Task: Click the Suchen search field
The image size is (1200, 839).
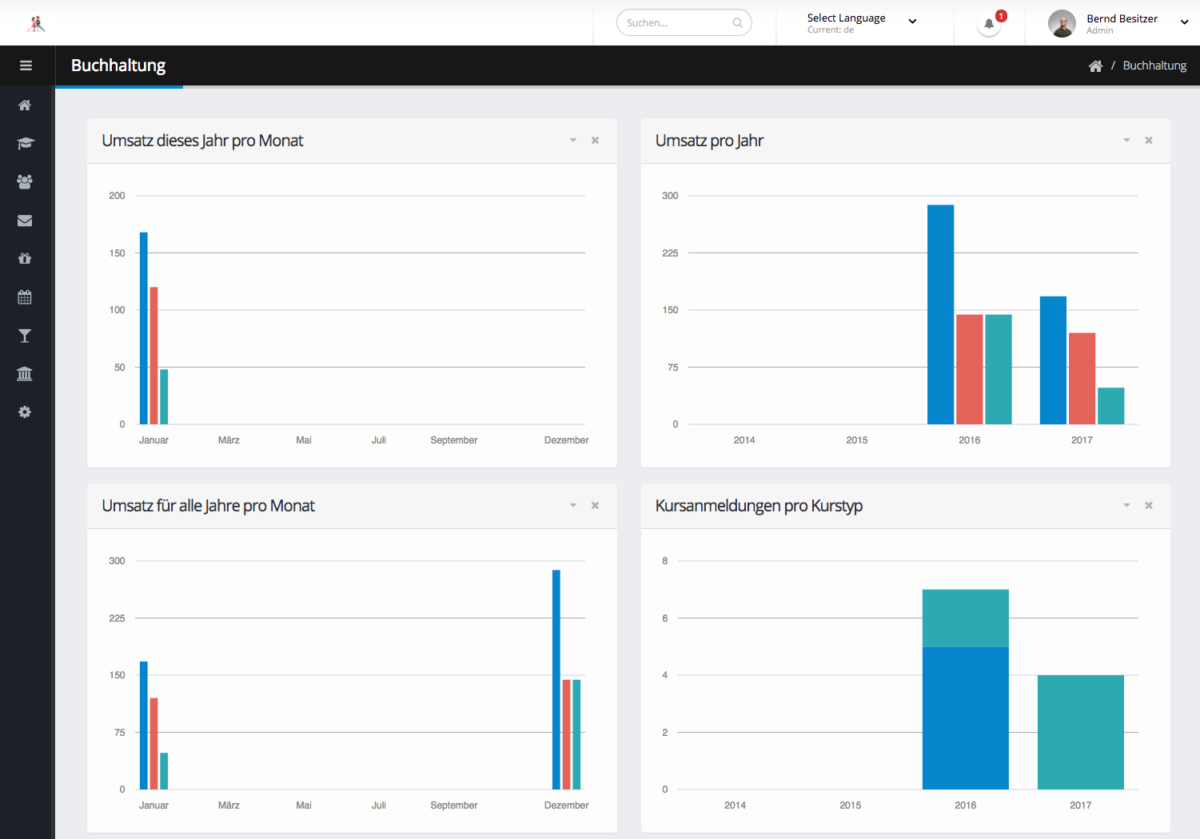Action: point(684,22)
